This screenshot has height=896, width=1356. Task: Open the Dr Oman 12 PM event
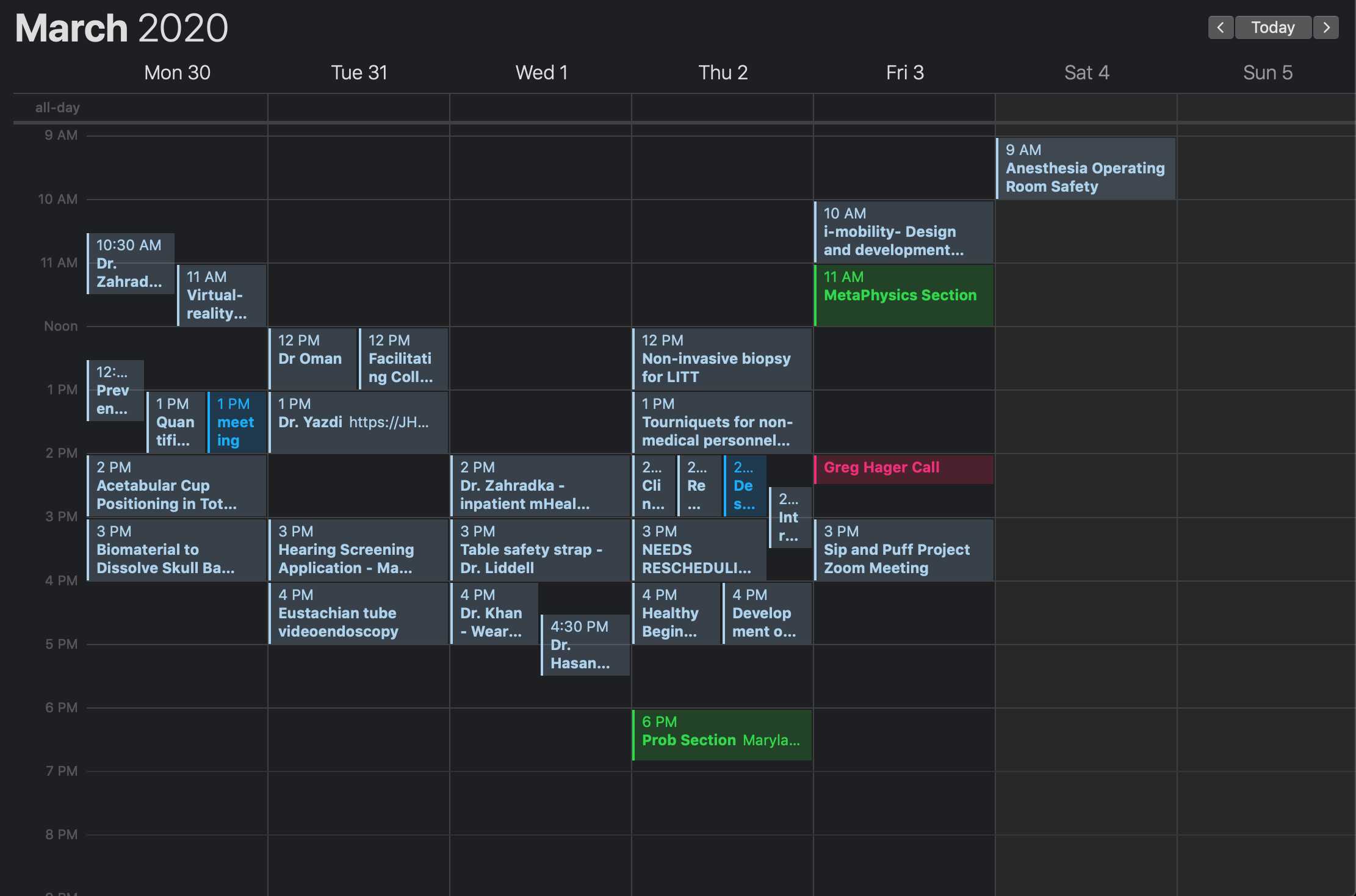tap(312, 358)
